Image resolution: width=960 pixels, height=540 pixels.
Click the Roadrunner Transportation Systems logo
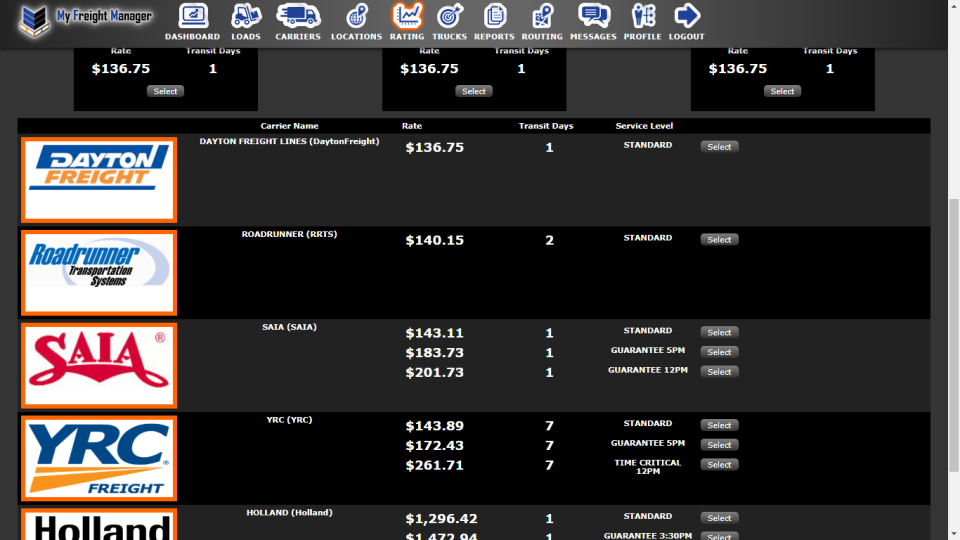pyautogui.click(x=99, y=273)
